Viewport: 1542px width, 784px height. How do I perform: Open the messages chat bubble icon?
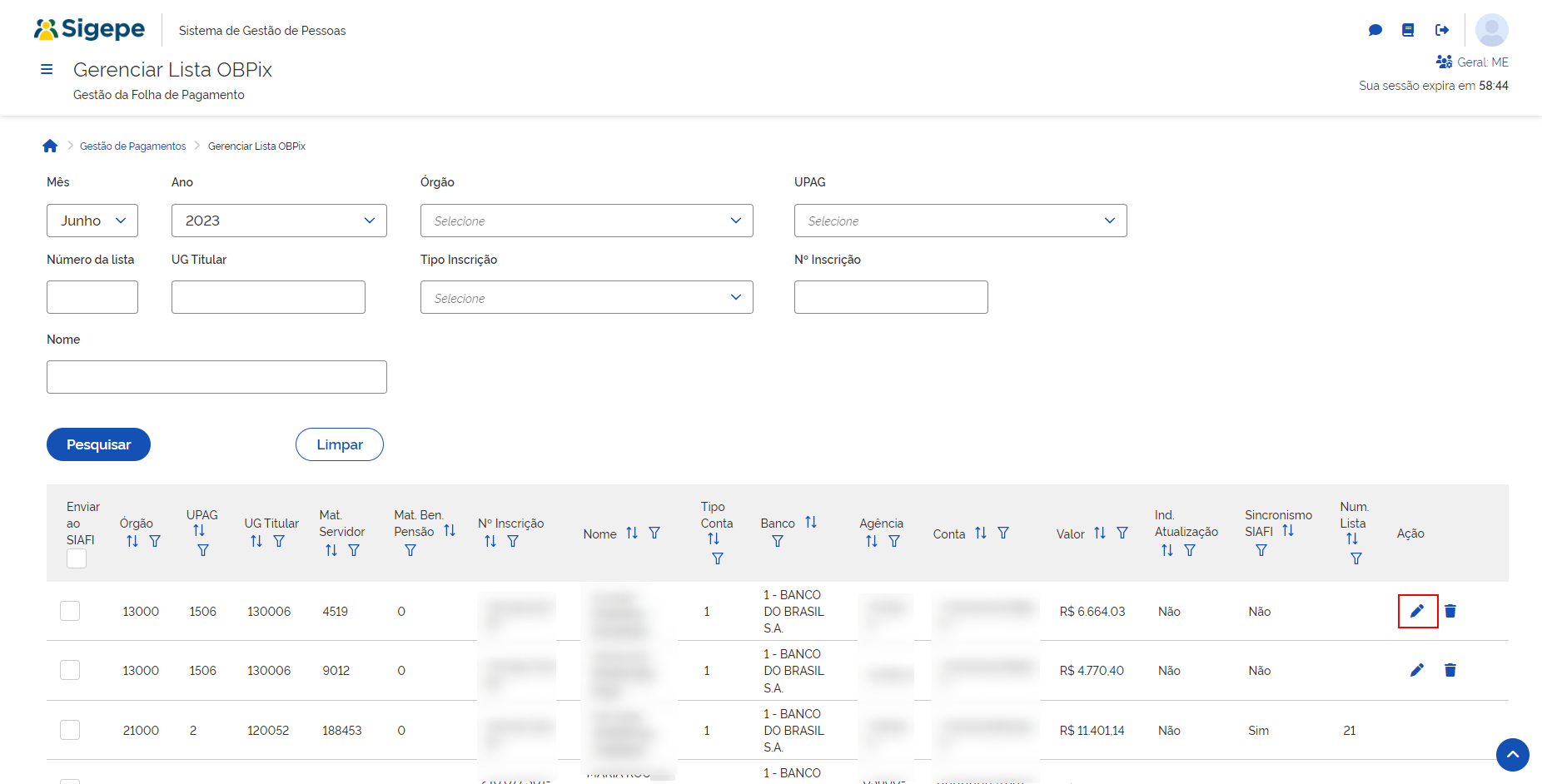point(1375,30)
